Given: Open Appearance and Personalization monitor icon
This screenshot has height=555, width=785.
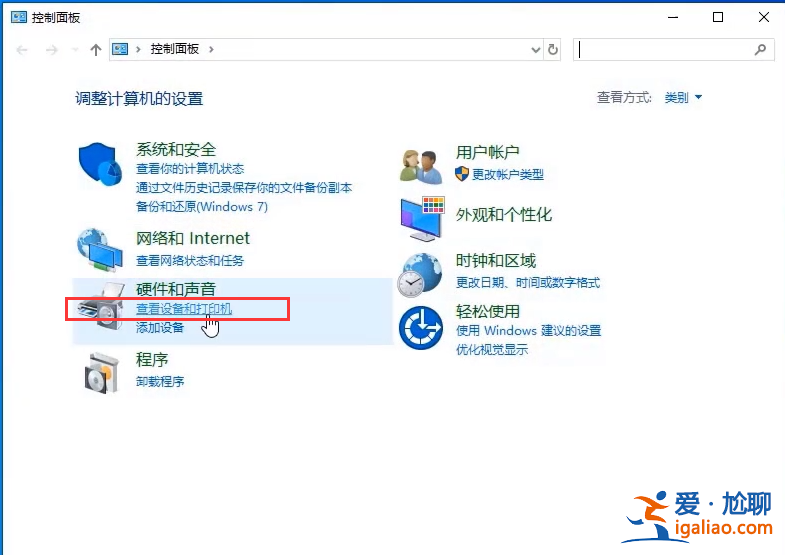Looking at the screenshot, I should [423, 219].
